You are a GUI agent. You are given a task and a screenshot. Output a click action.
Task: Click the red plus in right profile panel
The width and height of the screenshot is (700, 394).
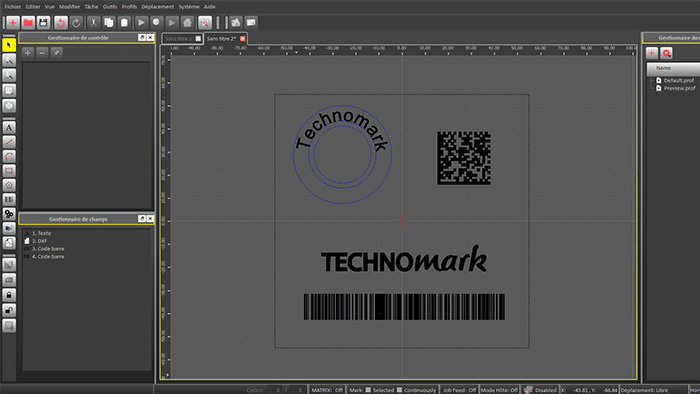[652, 53]
